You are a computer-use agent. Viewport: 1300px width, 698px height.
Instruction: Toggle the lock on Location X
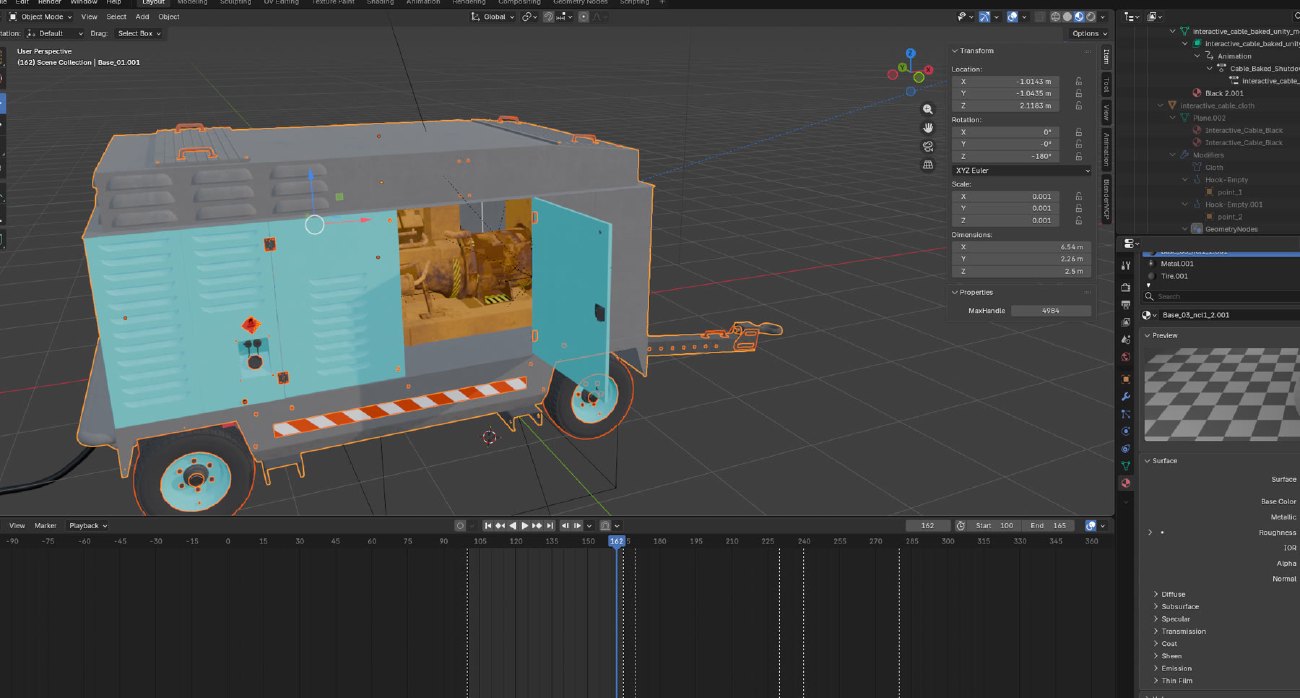click(1079, 81)
